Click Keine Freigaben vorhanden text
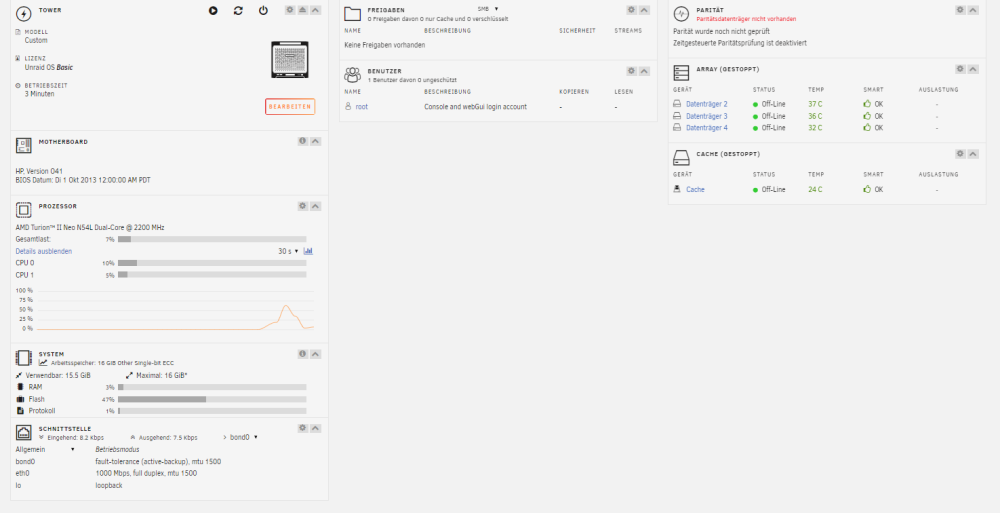The width and height of the screenshot is (1000, 513). 385,45
